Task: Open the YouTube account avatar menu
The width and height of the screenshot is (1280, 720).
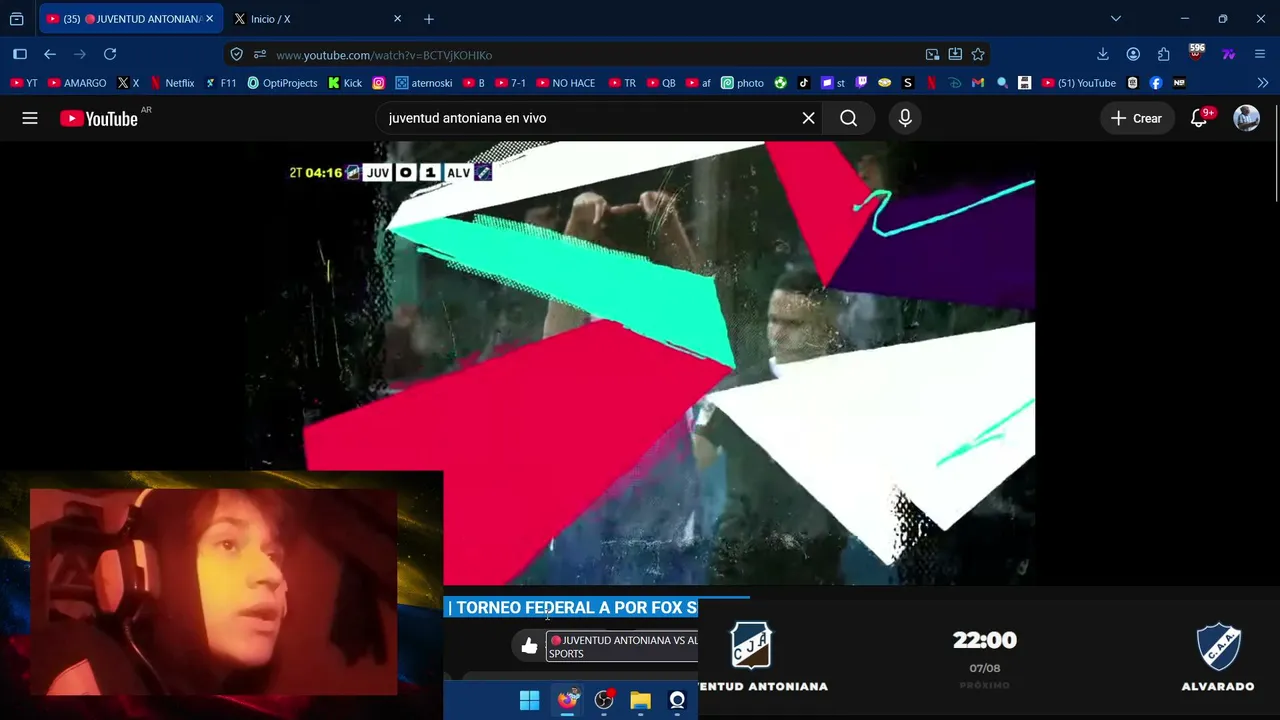Action: click(x=1246, y=118)
